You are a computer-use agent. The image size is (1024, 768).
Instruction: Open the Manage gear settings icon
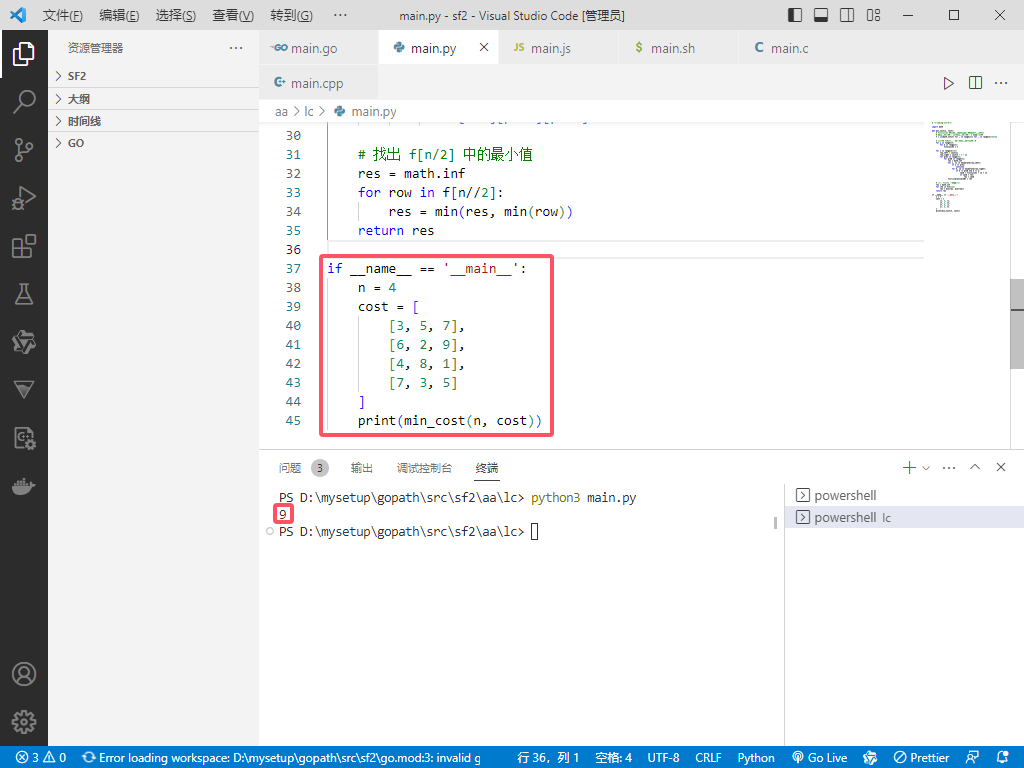click(24, 722)
